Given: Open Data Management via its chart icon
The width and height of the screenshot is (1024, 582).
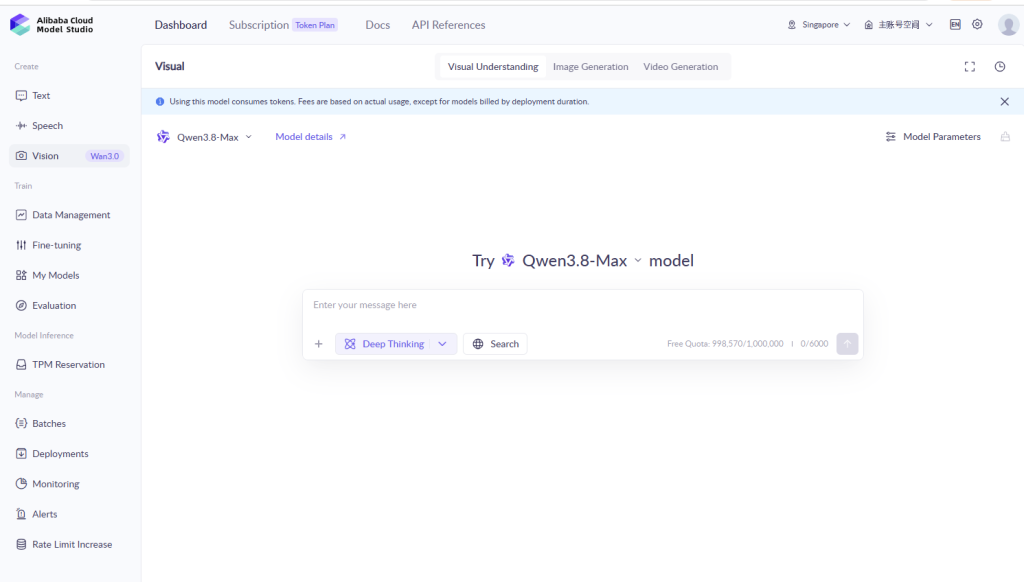Looking at the screenshot, I should [21, 215].
